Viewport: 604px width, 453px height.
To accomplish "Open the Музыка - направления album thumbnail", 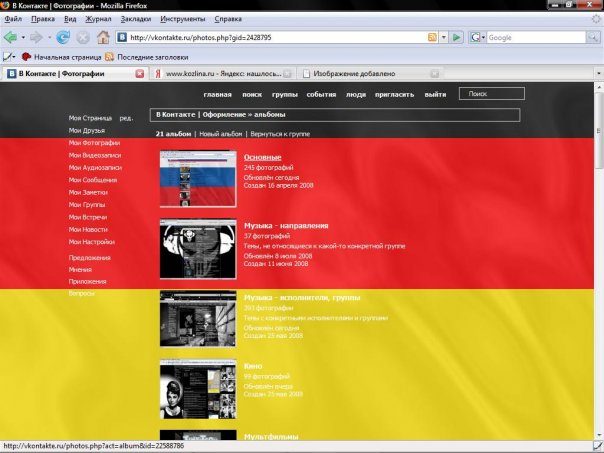I will point(198,249).
